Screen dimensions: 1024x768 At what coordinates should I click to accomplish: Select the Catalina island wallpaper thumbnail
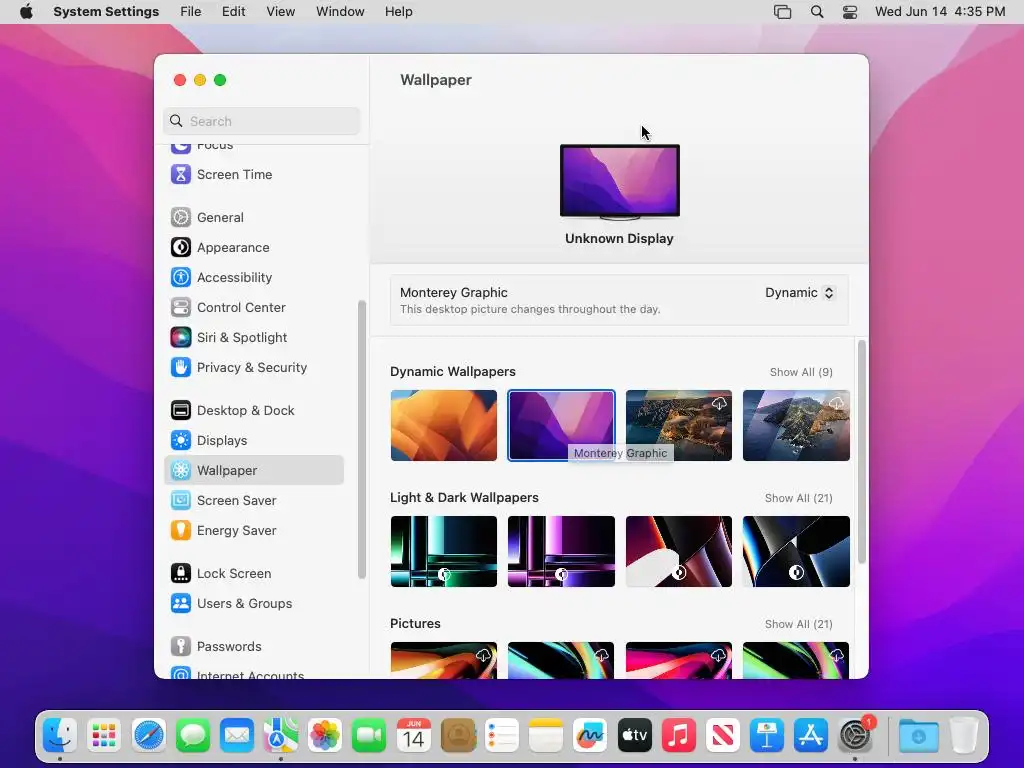[x=796, y=425]
